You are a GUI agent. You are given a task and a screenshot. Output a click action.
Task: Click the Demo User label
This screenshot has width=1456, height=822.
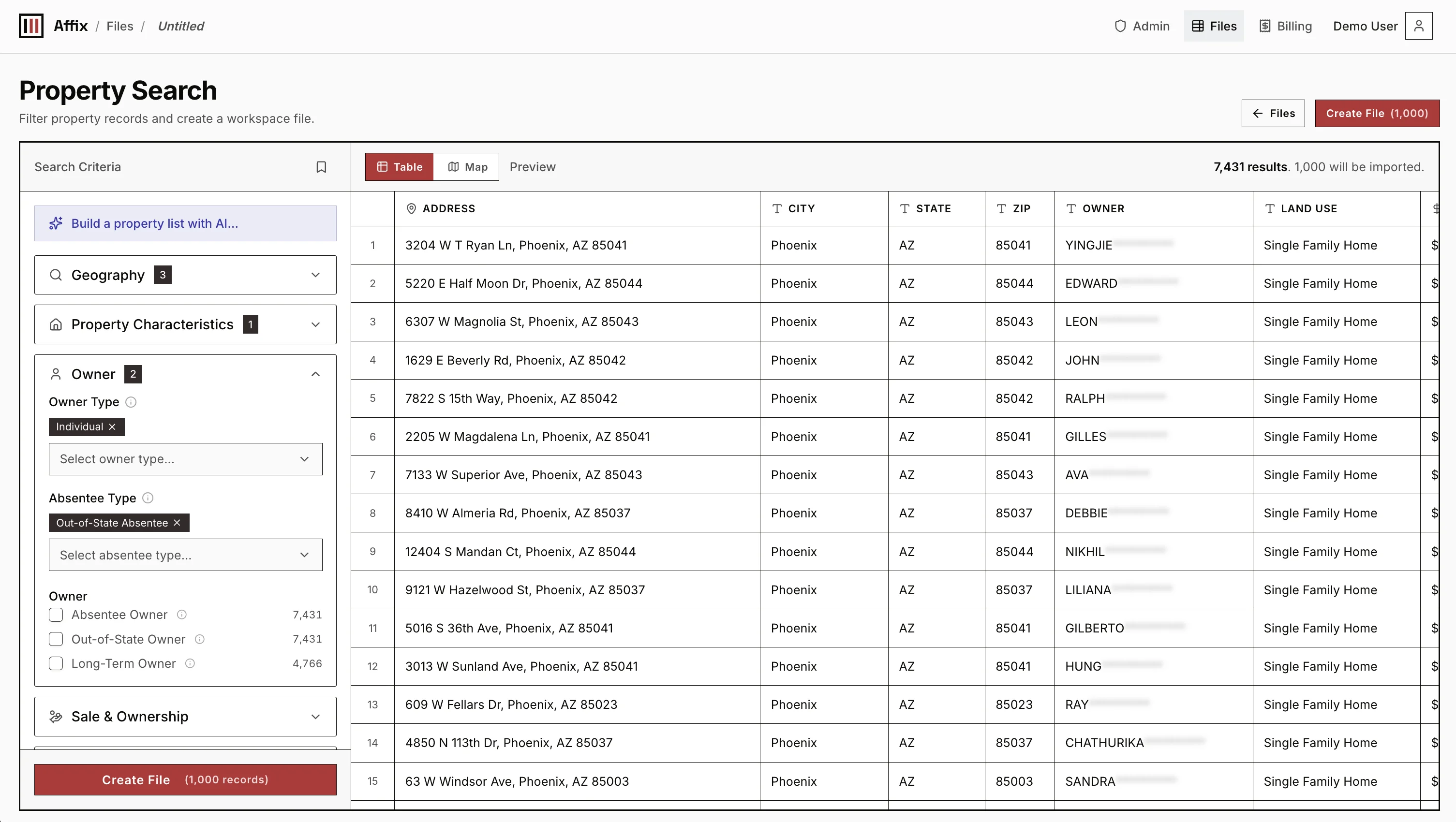1365,26
